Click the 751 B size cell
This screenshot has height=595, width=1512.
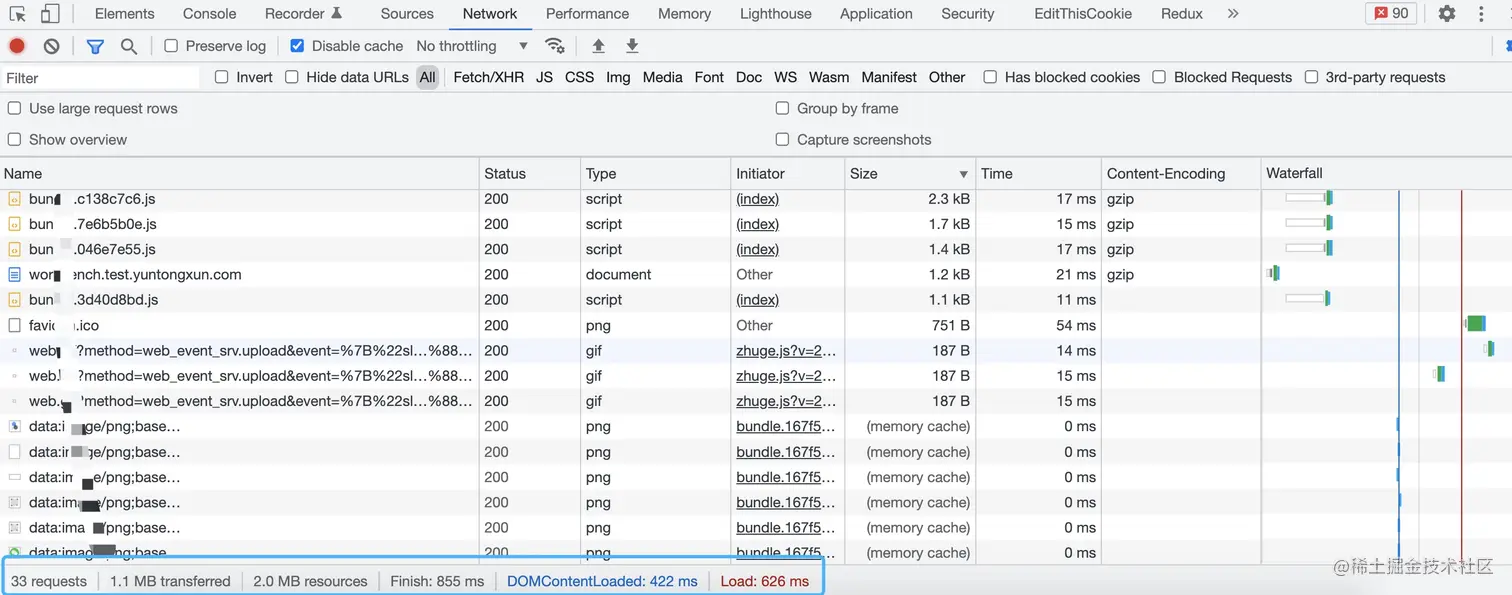(x=951, y=325)
